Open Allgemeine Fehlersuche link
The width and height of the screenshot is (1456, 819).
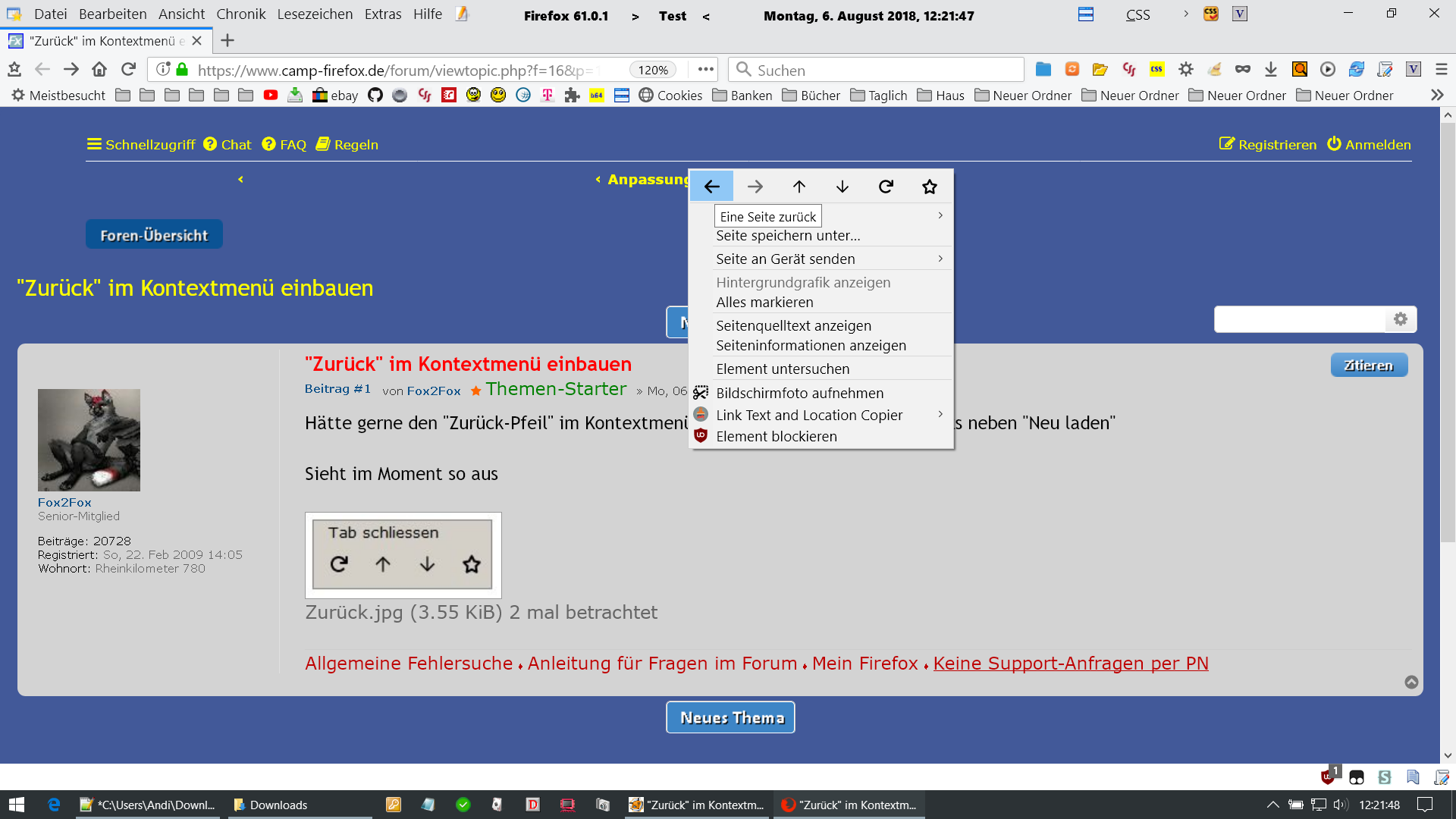point(408,664)
